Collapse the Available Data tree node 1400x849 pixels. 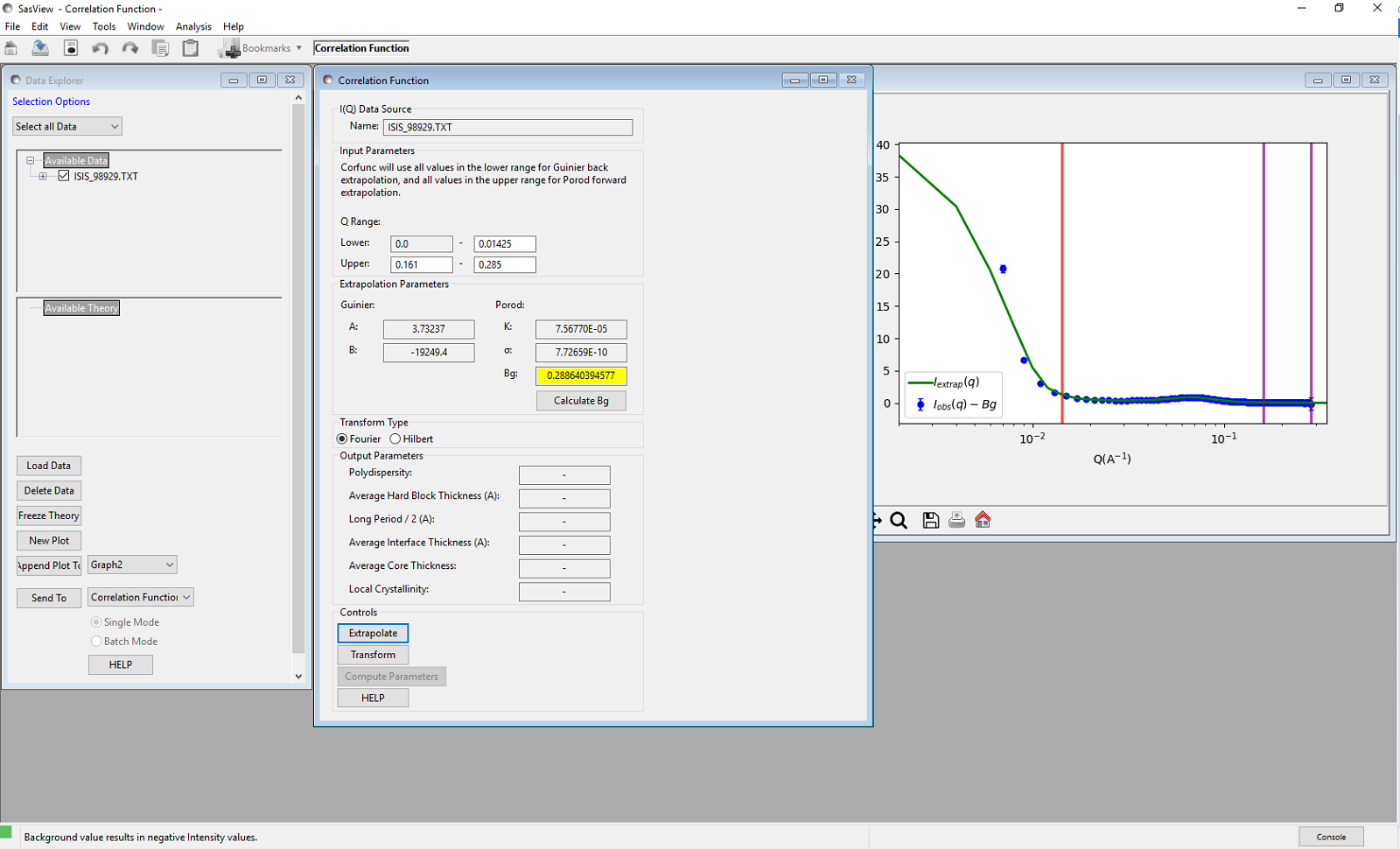pyautogui.click(x=29, y=159)
